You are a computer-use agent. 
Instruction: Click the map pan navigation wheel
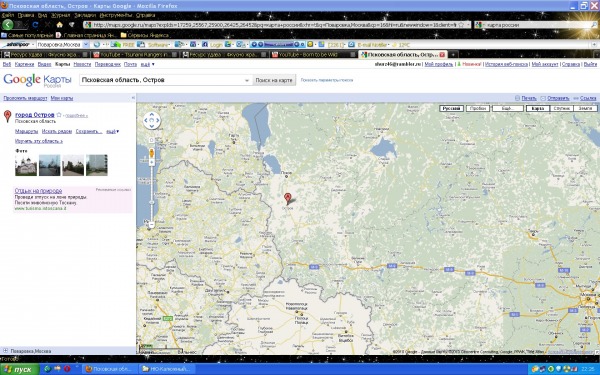point(152,121)
